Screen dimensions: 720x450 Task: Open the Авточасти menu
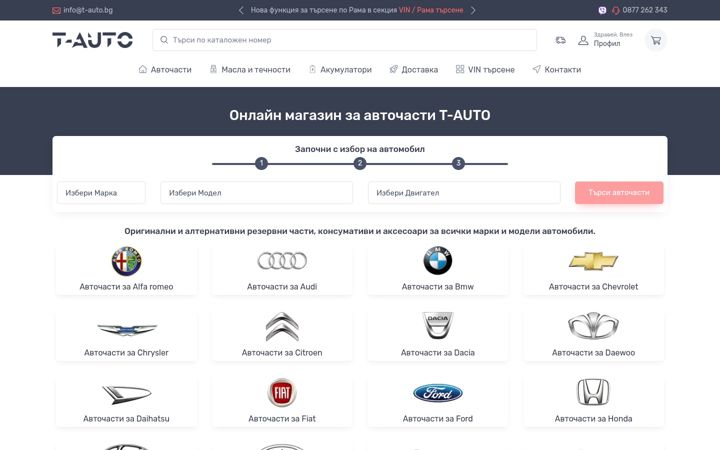pos(171,70)
